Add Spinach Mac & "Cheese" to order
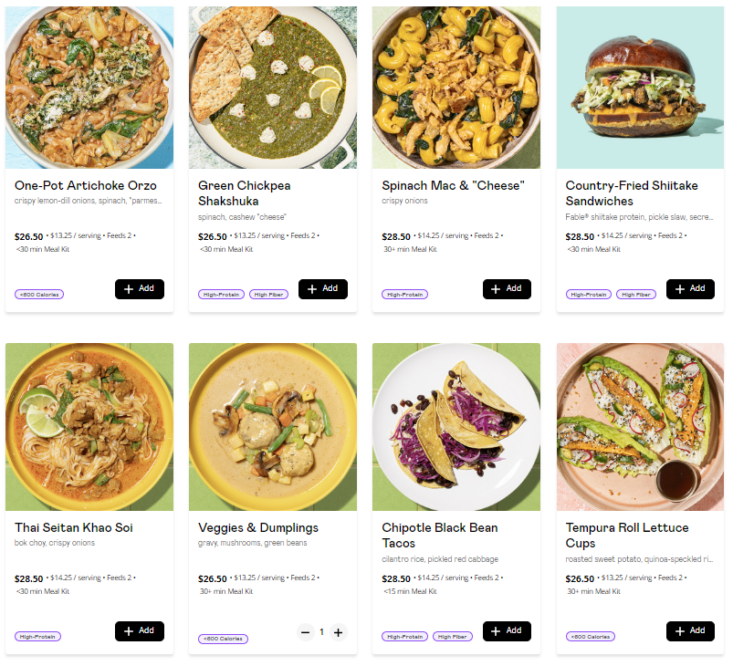This screenshot has width=733, height=666. pyautogui.click(x=506, y=289)
